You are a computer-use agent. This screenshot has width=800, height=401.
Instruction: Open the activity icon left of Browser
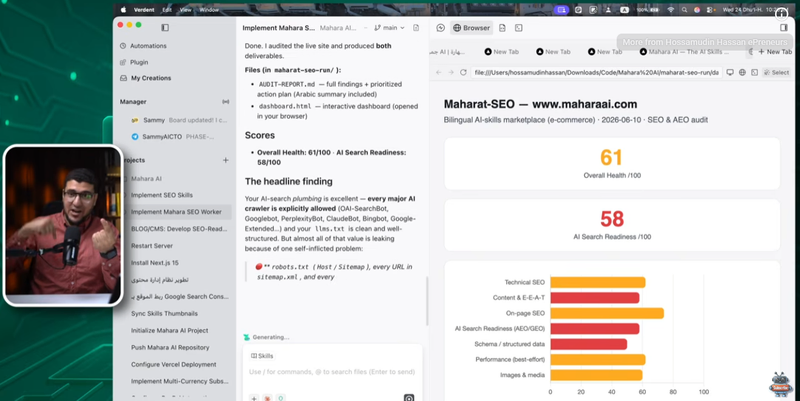[x=441, y=28]
